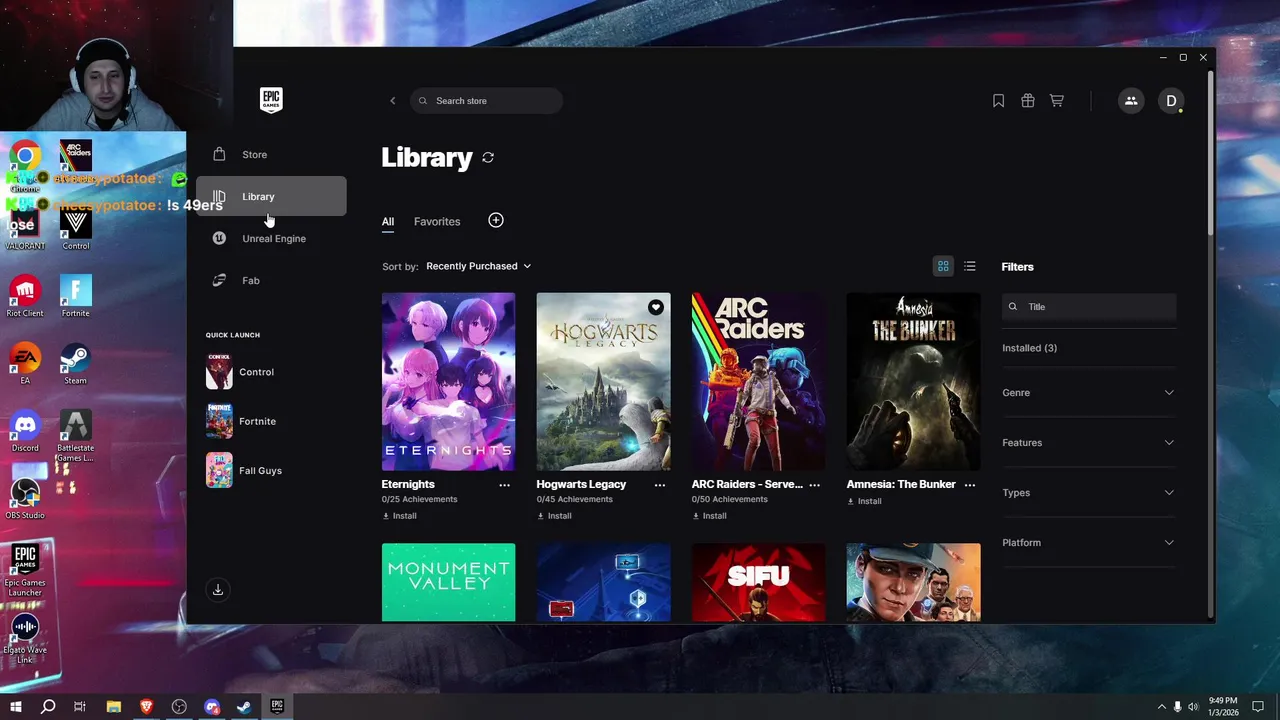Open the Hogwarts Legacy game cover
The width and height of the screenshot is (1280, 720).
(x=603, y=381)
